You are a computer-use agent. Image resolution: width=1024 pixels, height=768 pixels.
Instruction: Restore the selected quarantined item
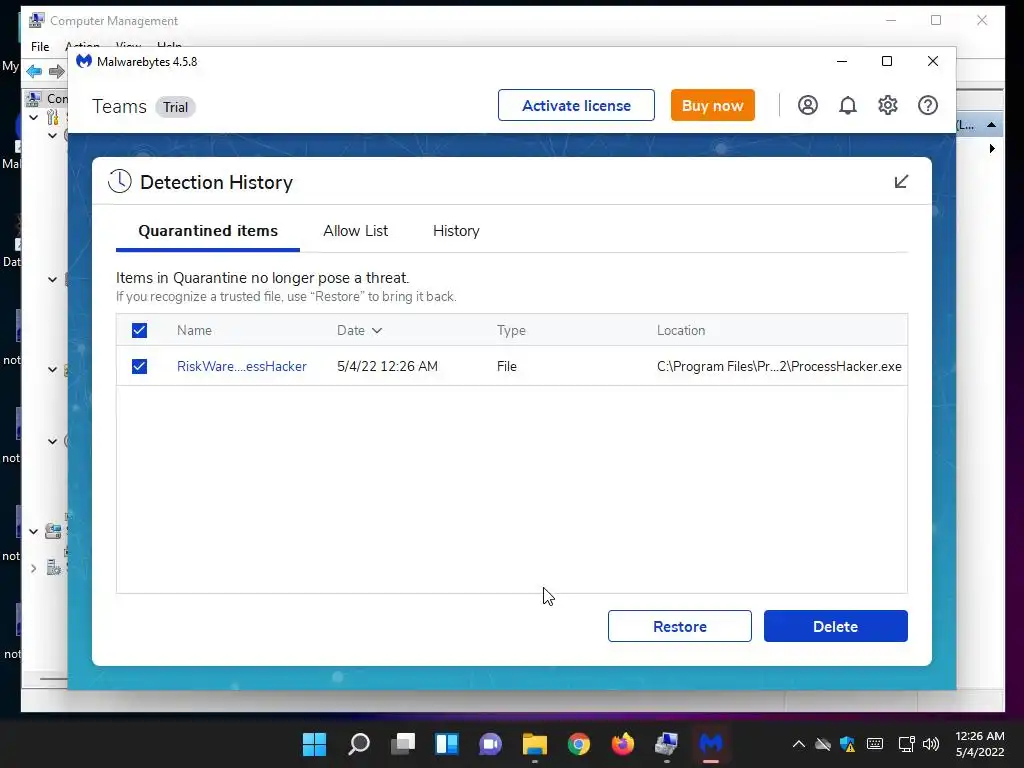coord(679,626)
